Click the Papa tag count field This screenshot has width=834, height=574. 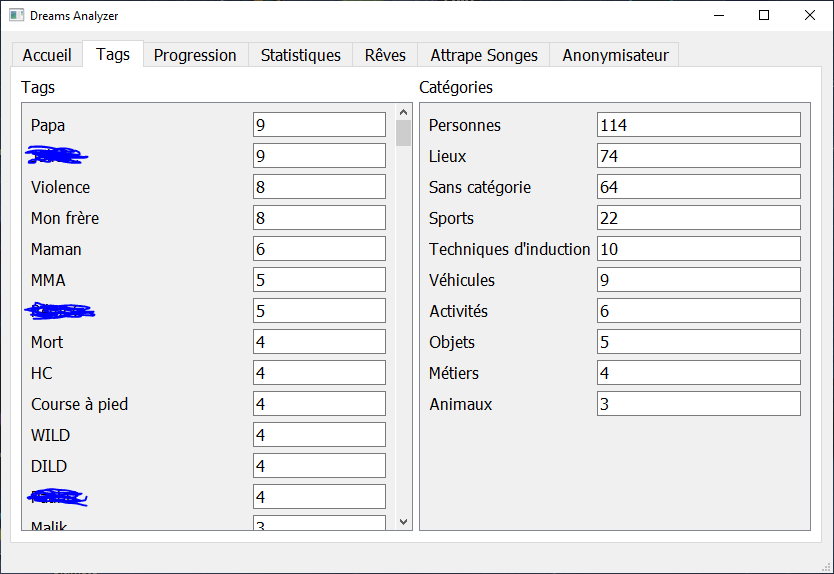pos(319,125)
